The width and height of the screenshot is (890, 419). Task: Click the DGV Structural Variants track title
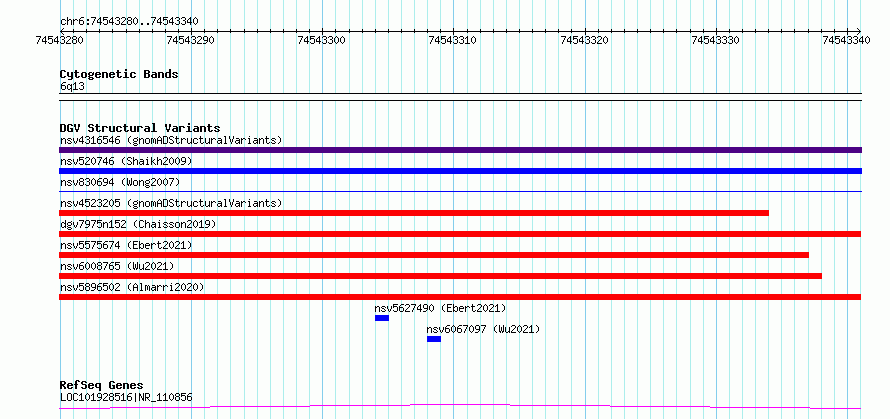click(x=140, y=128)
